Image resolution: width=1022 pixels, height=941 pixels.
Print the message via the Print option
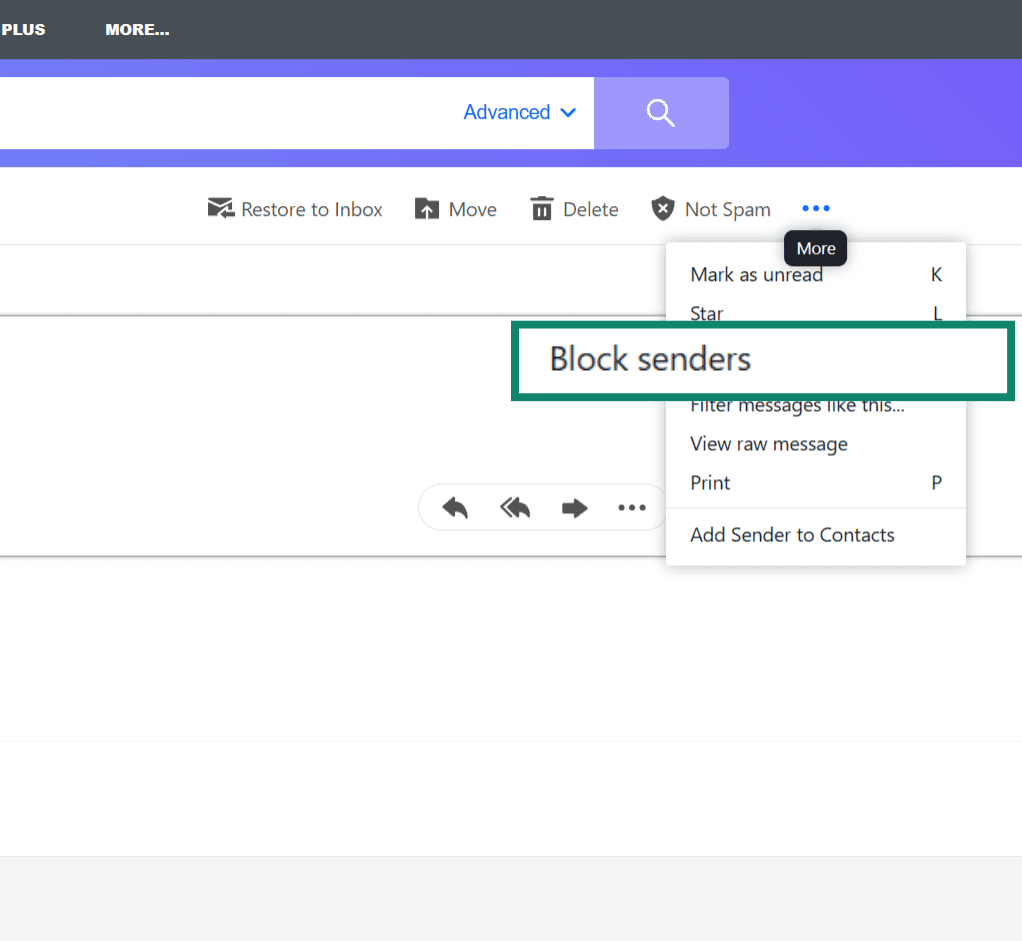[x=709, y=482]
